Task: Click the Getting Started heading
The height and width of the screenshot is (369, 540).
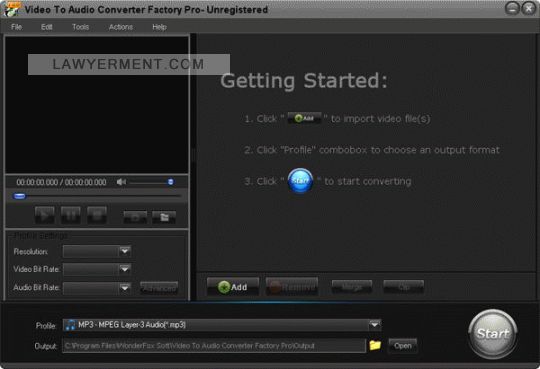Action: coord(304,81)
